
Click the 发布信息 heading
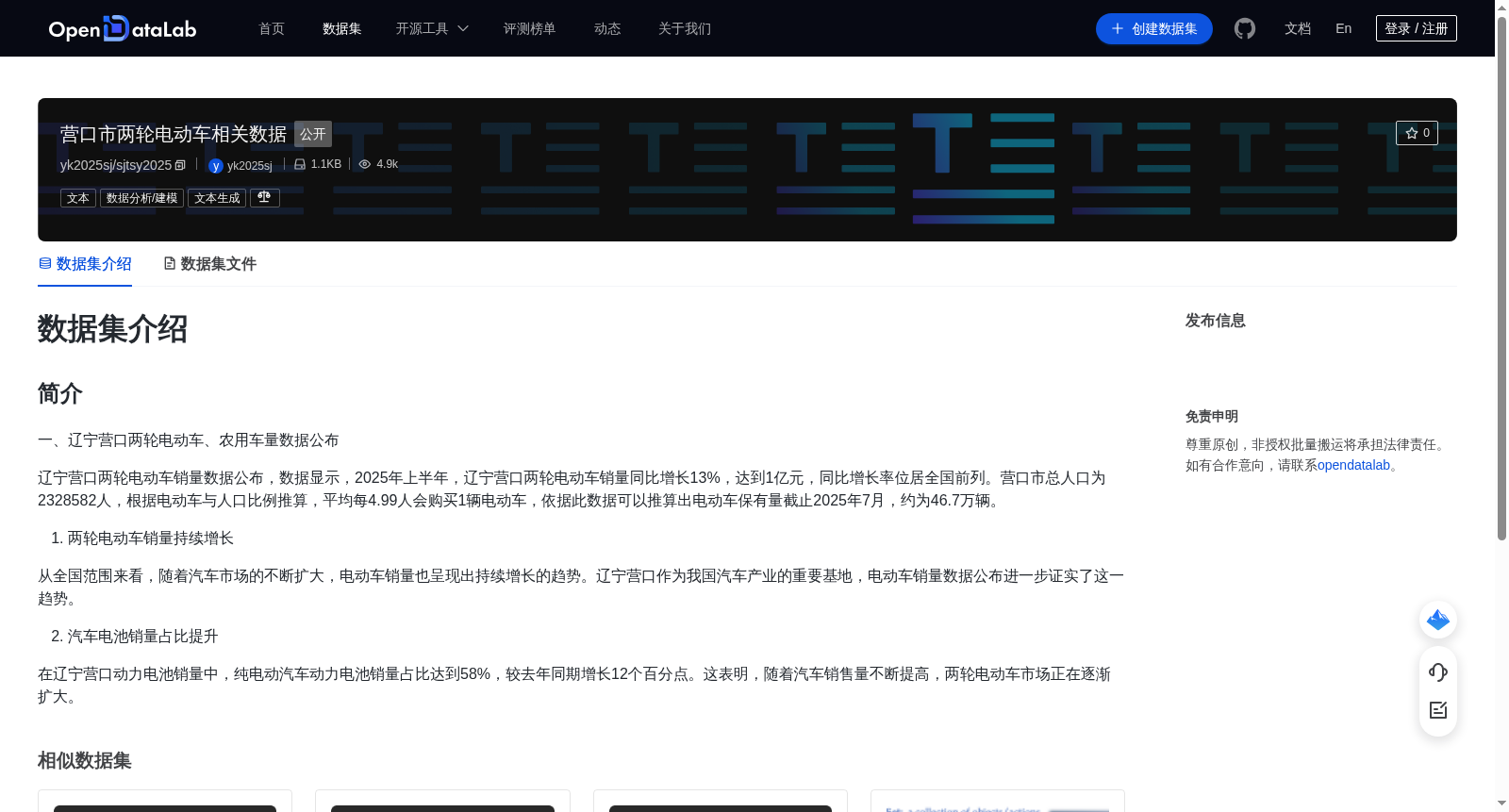click(x=1215, y=321)
